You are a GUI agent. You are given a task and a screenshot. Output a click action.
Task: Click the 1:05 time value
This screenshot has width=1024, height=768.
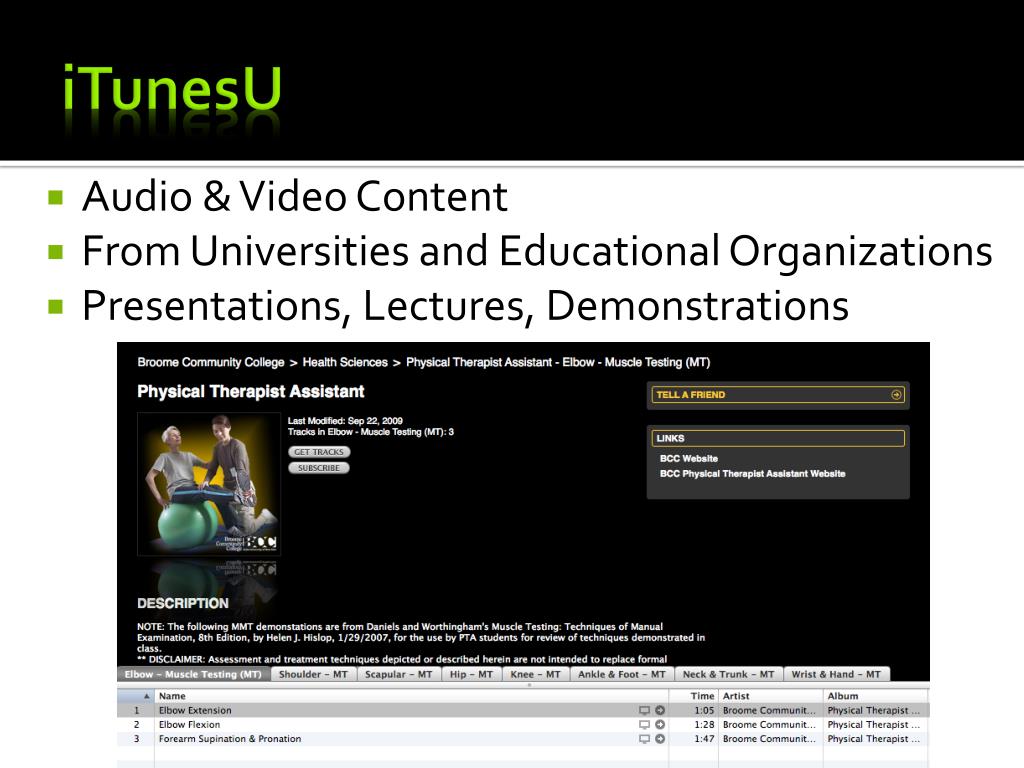(x=704, y=711)
